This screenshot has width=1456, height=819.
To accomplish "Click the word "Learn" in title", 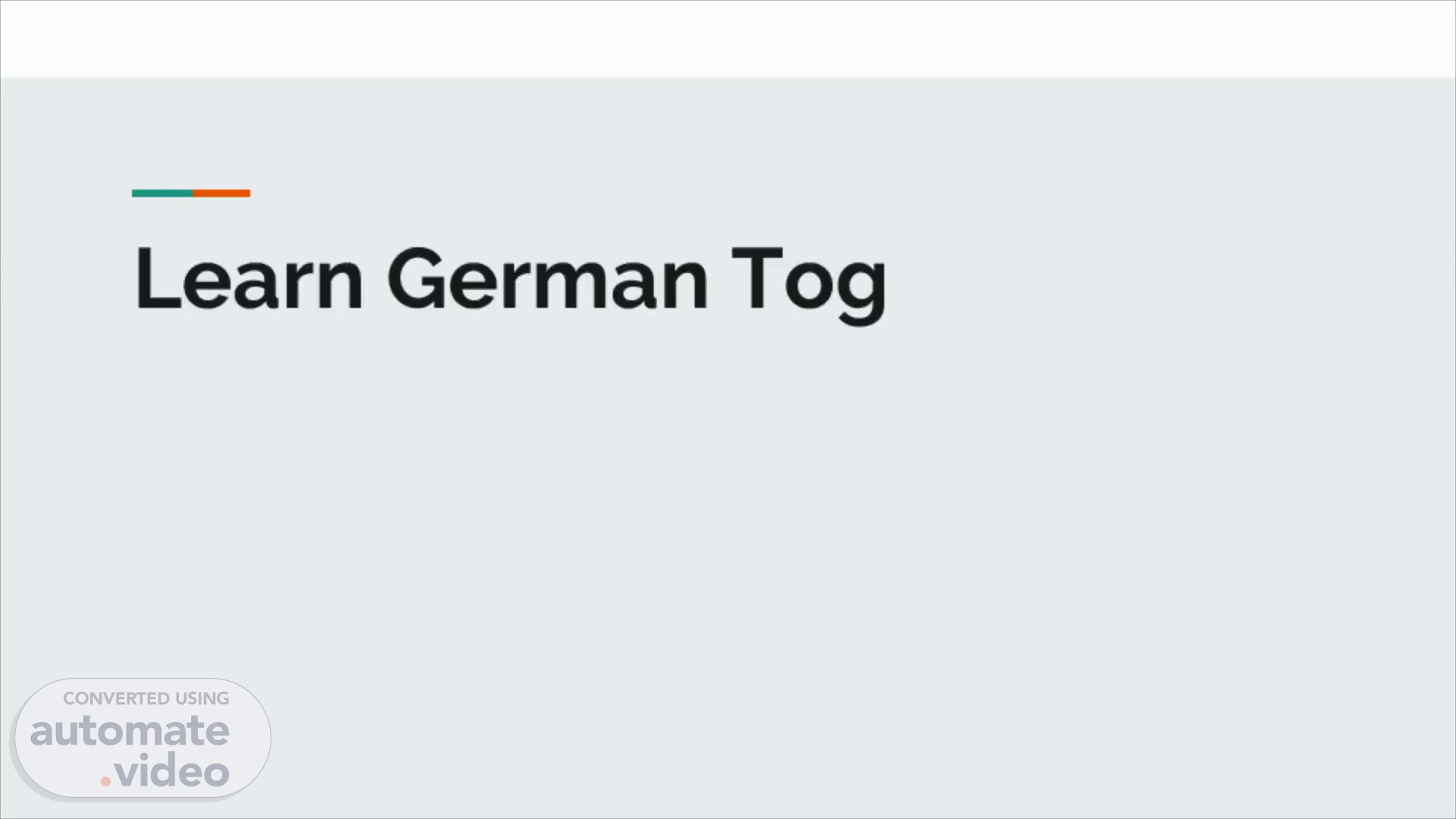I will pyautogui.click(x=249, y=278).
